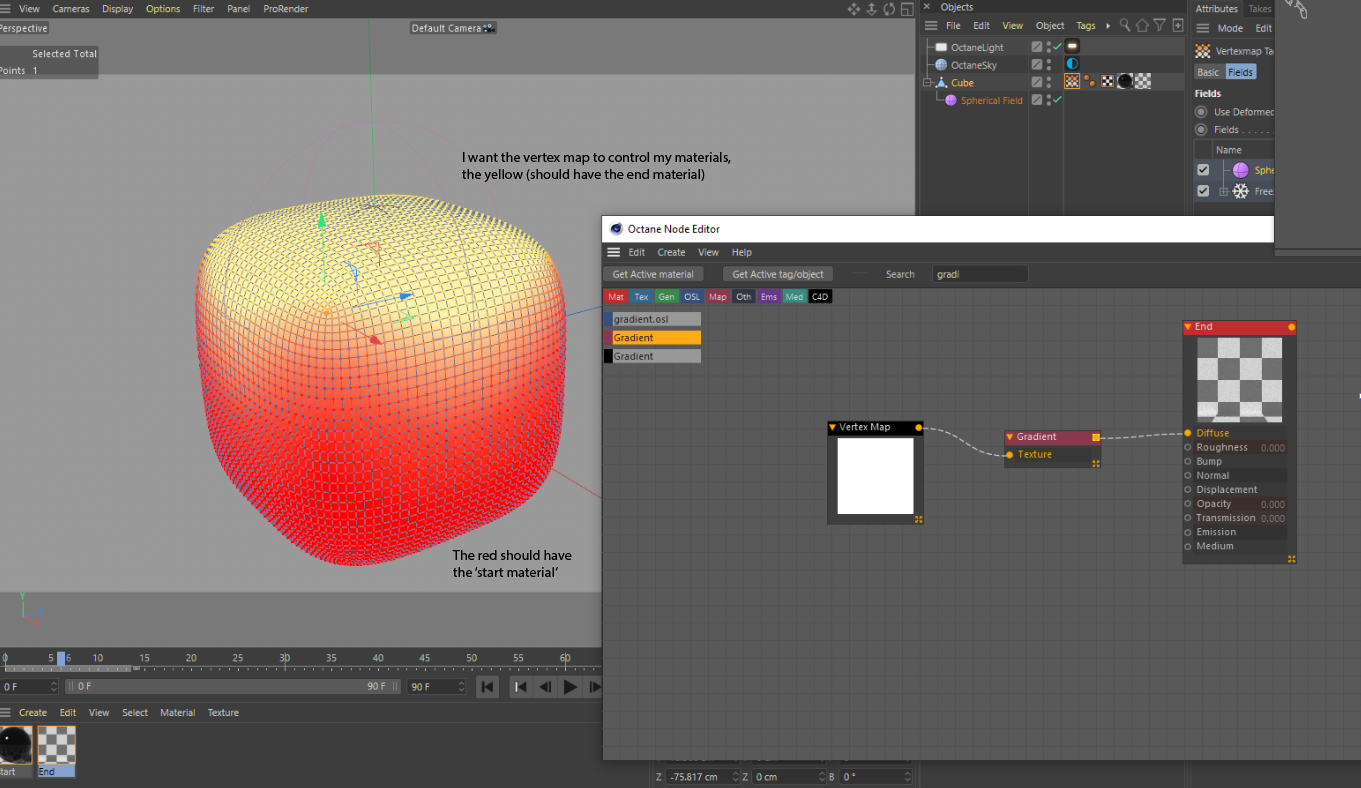Click the Spherical Field object icon

tap(952, 100)
